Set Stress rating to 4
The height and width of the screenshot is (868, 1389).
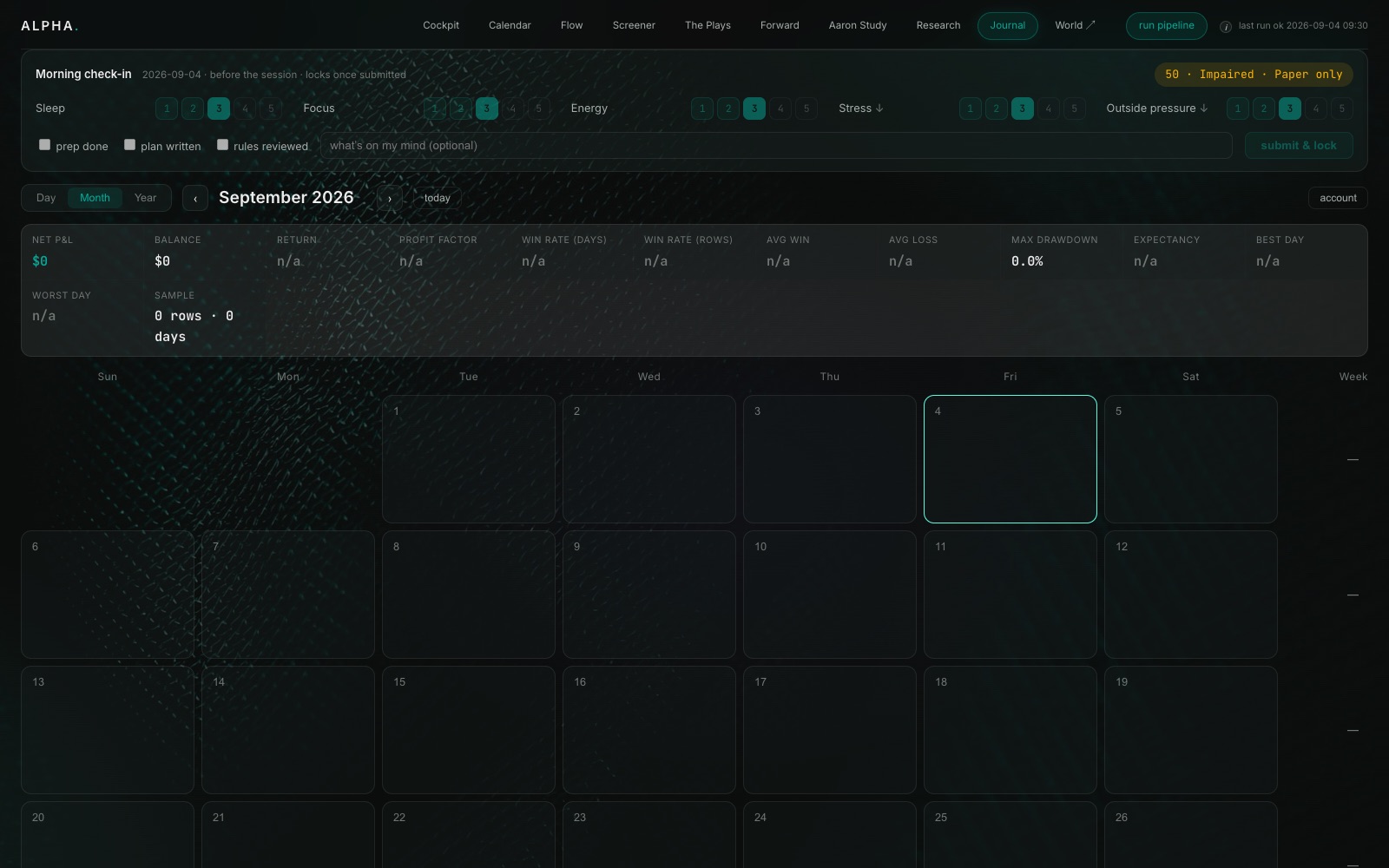pos(1048,108)
